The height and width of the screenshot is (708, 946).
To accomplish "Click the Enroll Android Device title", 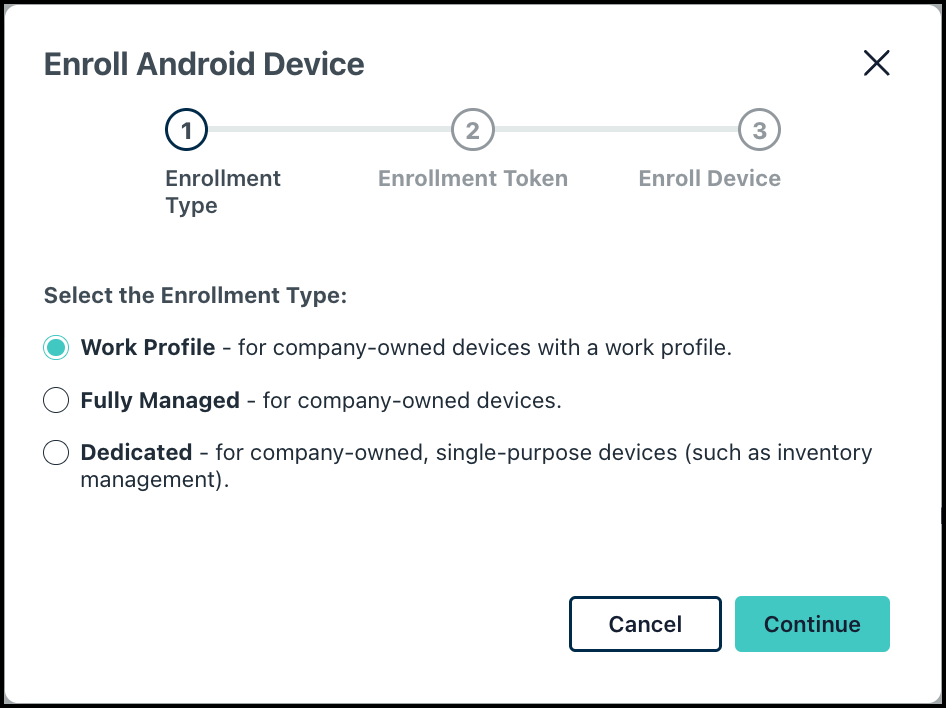I will (204, 64).
